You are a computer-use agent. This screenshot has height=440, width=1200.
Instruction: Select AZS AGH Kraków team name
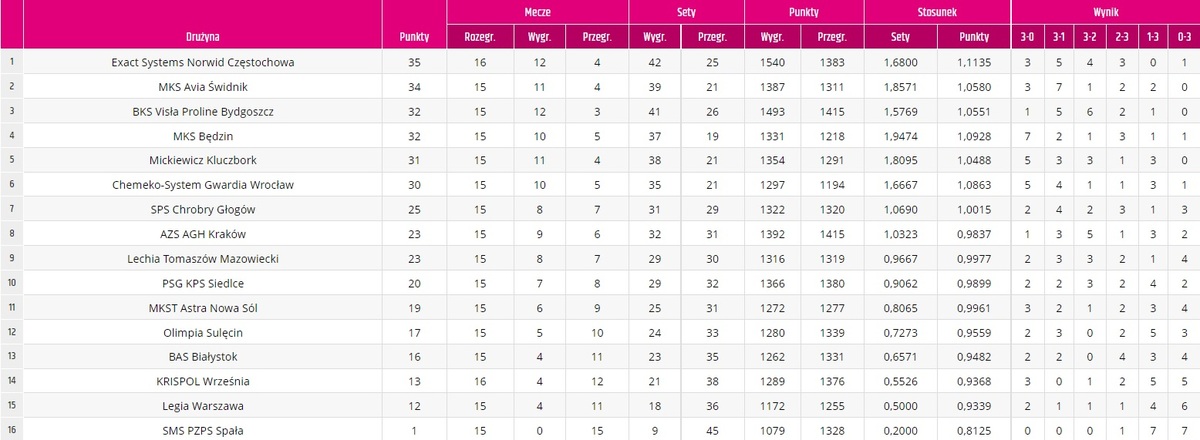click(203, 234)
